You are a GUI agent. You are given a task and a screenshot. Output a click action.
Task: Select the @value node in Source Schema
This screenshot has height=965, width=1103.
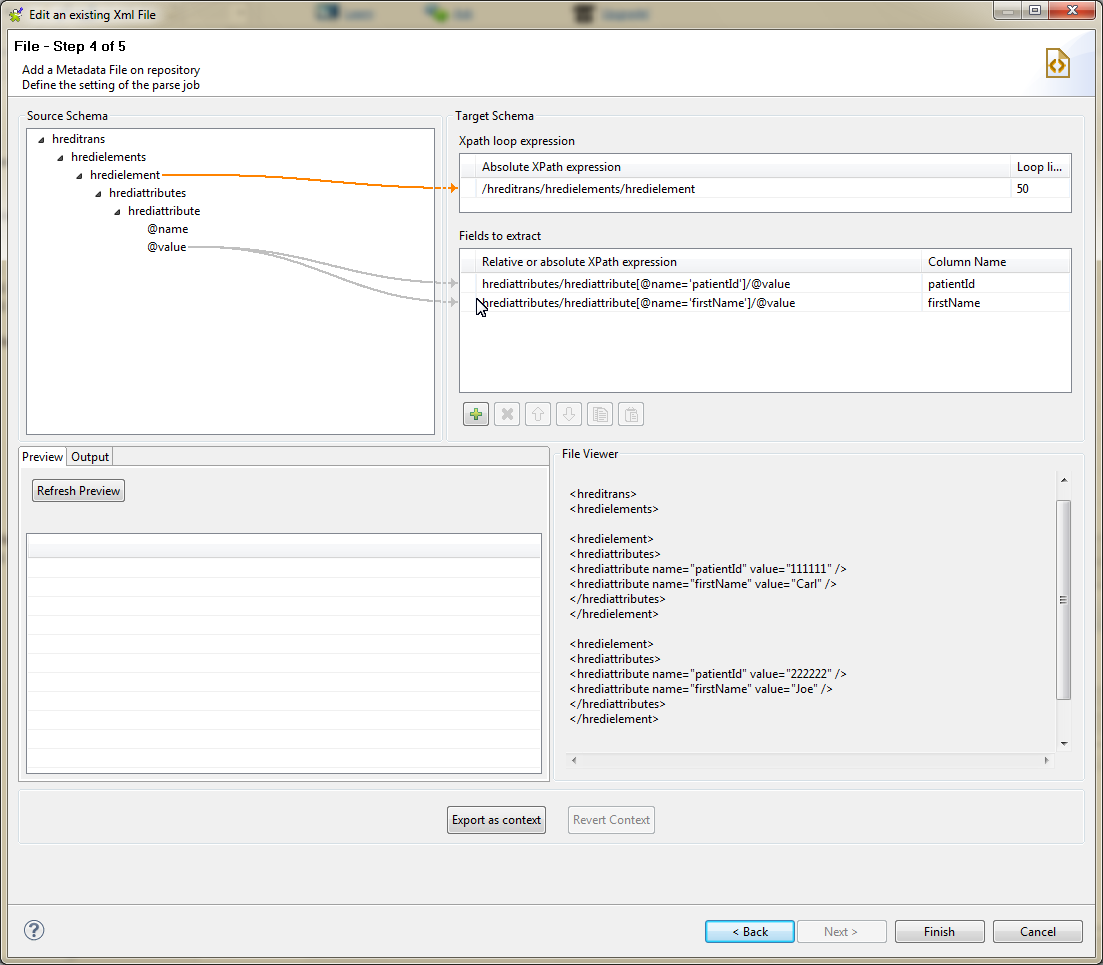[166, 246]
